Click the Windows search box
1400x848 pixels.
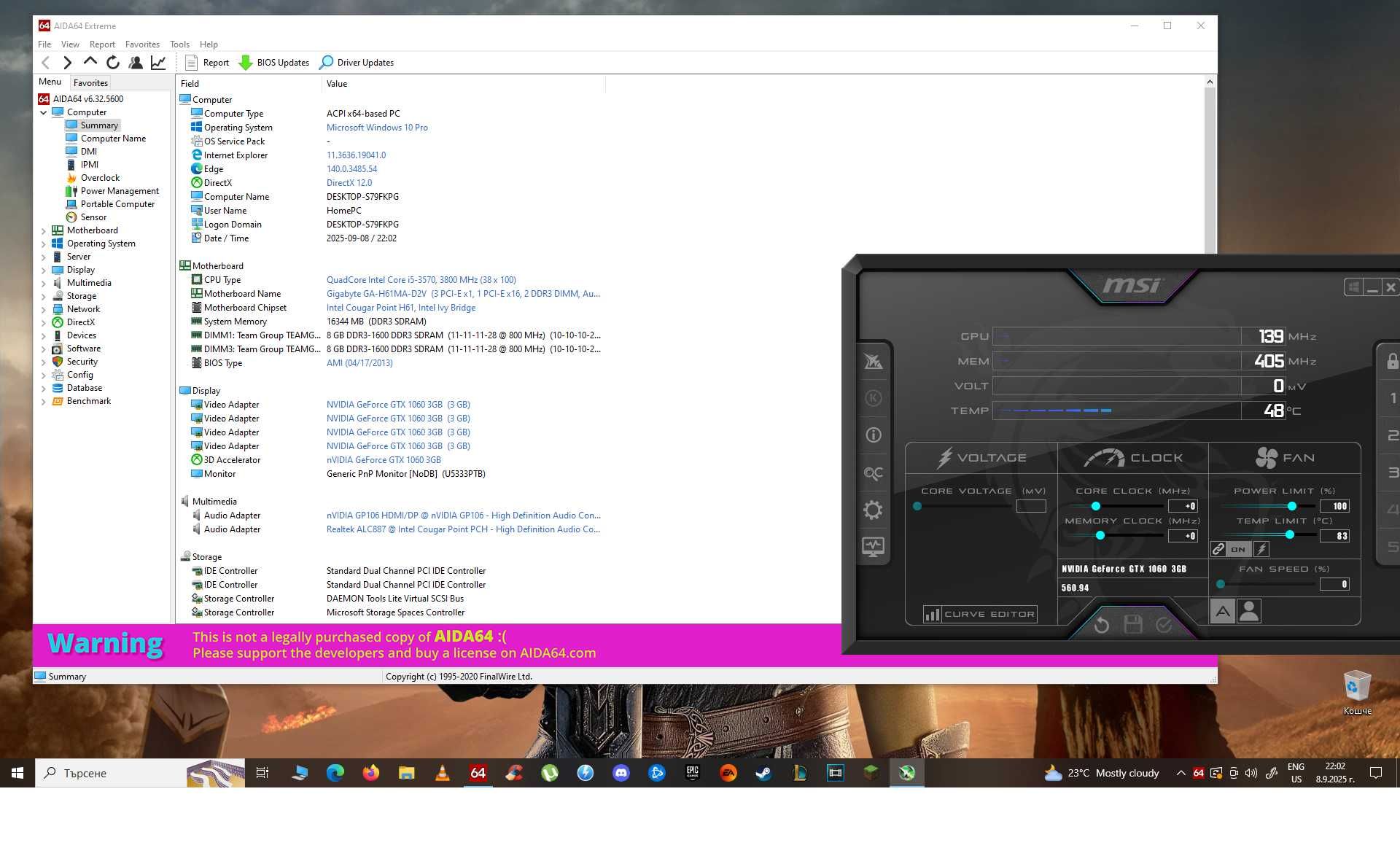coord(140,773)
